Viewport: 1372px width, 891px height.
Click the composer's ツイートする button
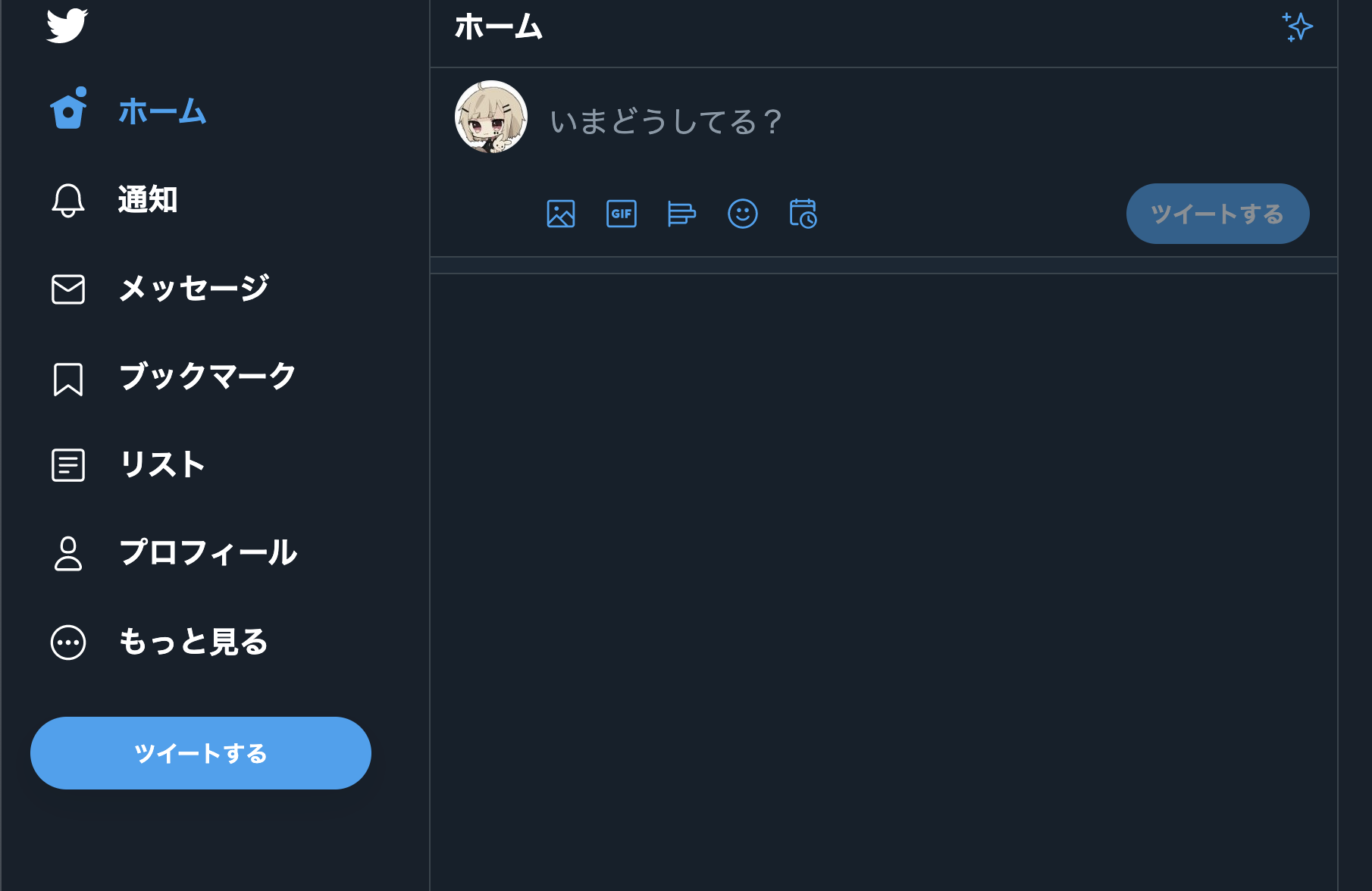click(x=1217, y=214)
